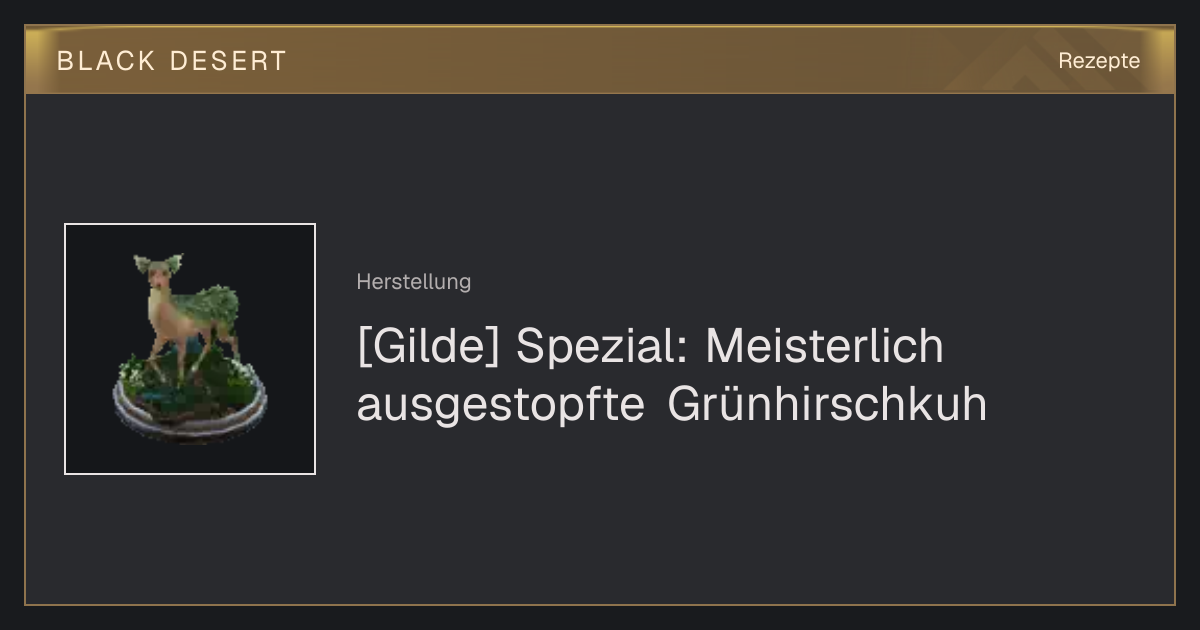Click the deer's leafy green tail

tap(218, 303)
